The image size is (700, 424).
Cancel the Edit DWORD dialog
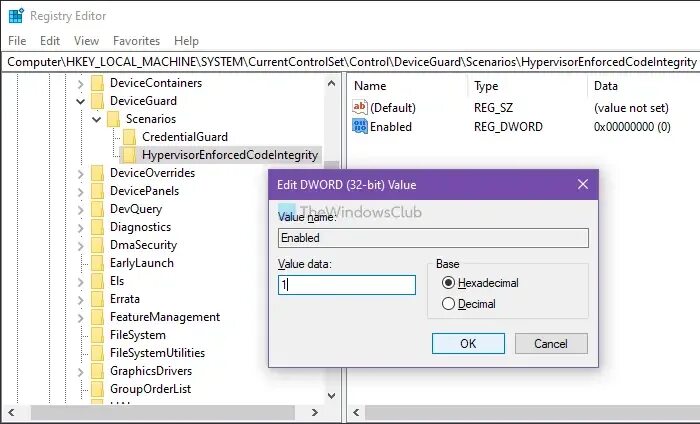click(551, 344)
